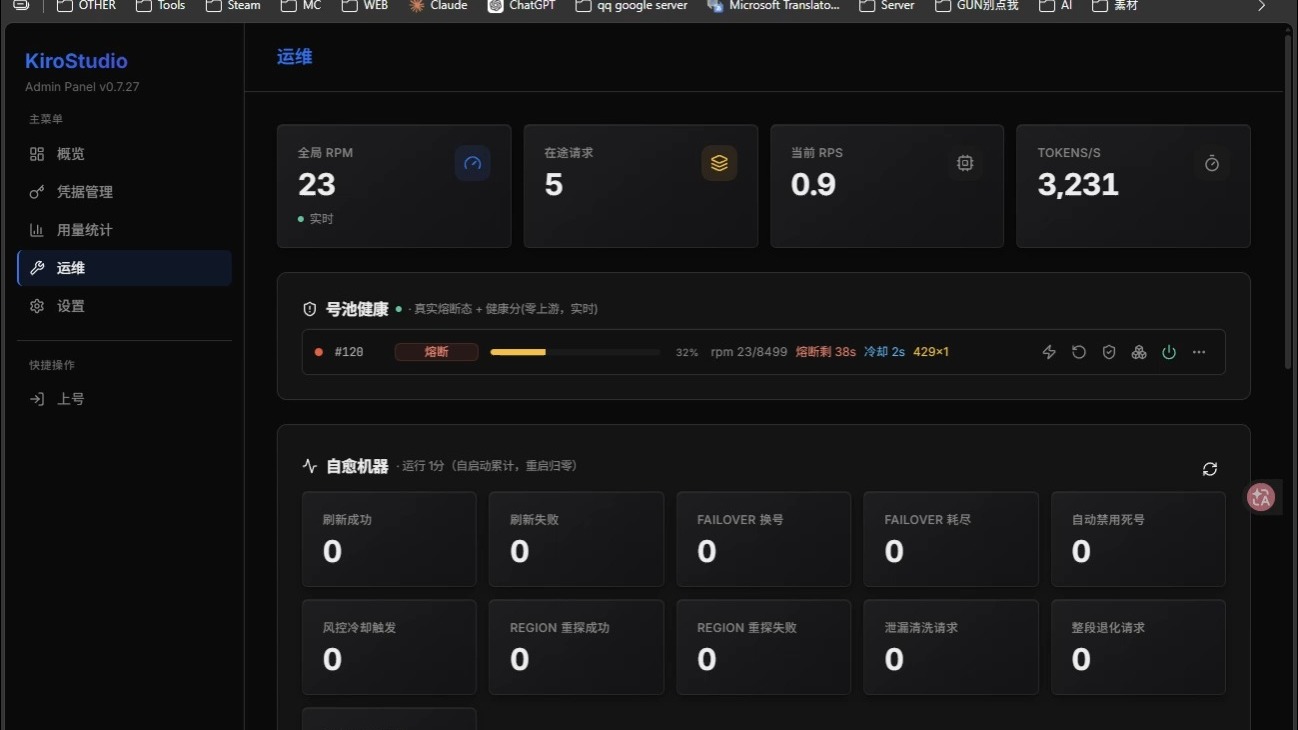
Task: Open the qq google server bookmark folder
Action: coord(631,5)
